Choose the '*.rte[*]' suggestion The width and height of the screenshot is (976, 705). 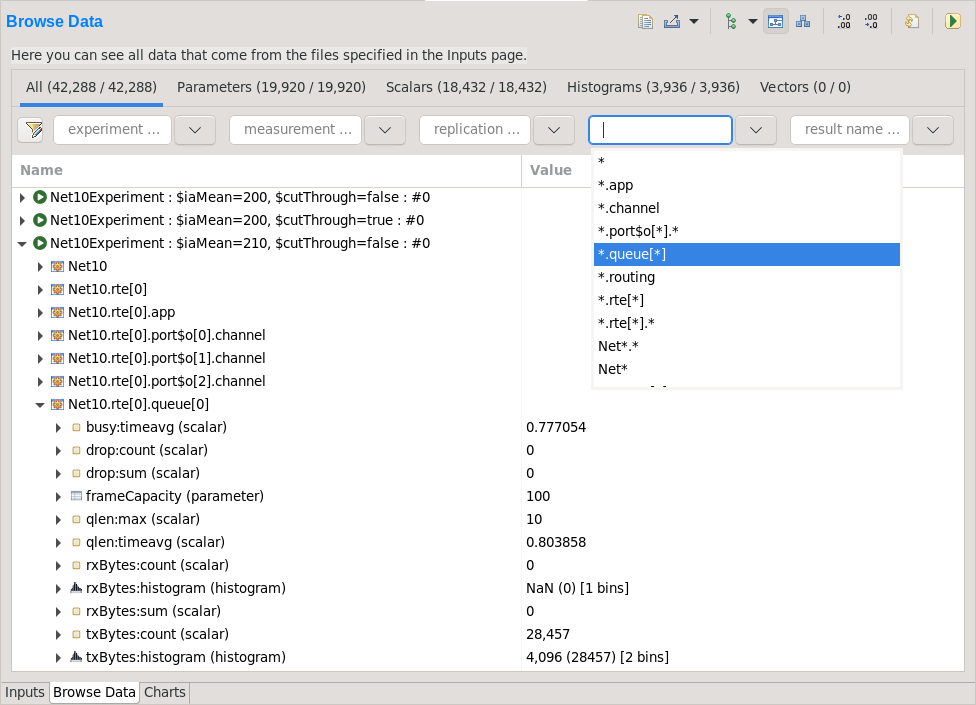tap(747, 300)
